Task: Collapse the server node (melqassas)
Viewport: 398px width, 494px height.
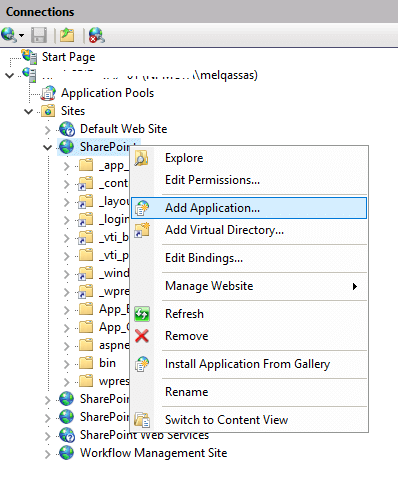Action: [x=10, y=75]
